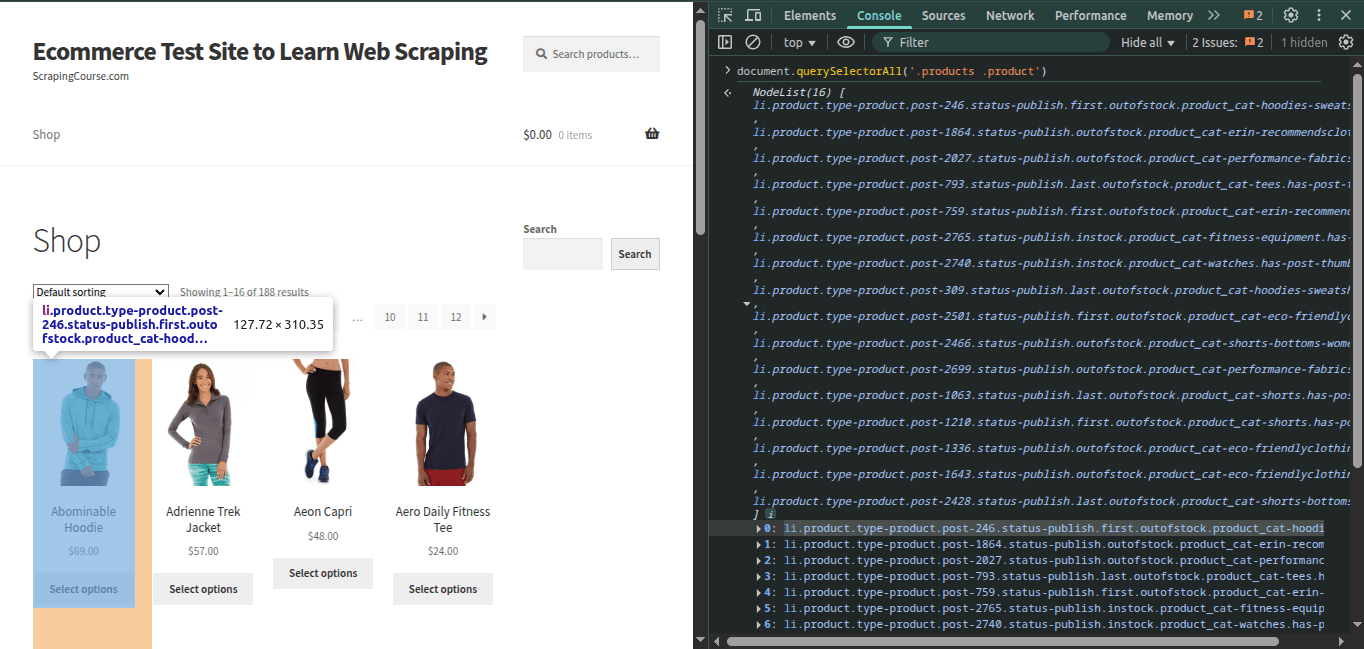Open the DevTools three-dot customize menu
Image resolution: width=1364 pixels, height=649 pixels.
point(1319,15)
